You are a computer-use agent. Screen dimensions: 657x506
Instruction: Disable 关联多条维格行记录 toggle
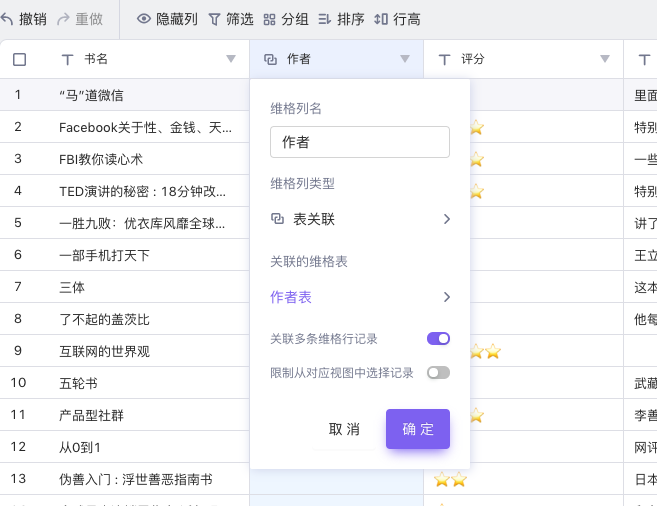point(438,339)
